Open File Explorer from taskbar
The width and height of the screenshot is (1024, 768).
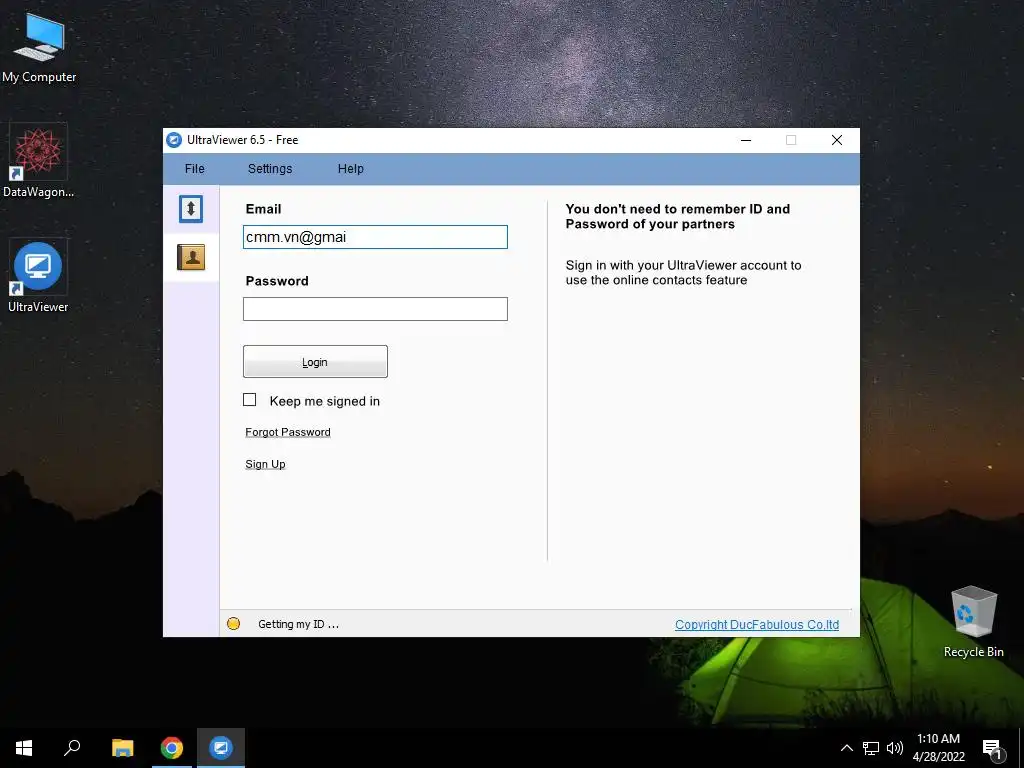(122, 748)
